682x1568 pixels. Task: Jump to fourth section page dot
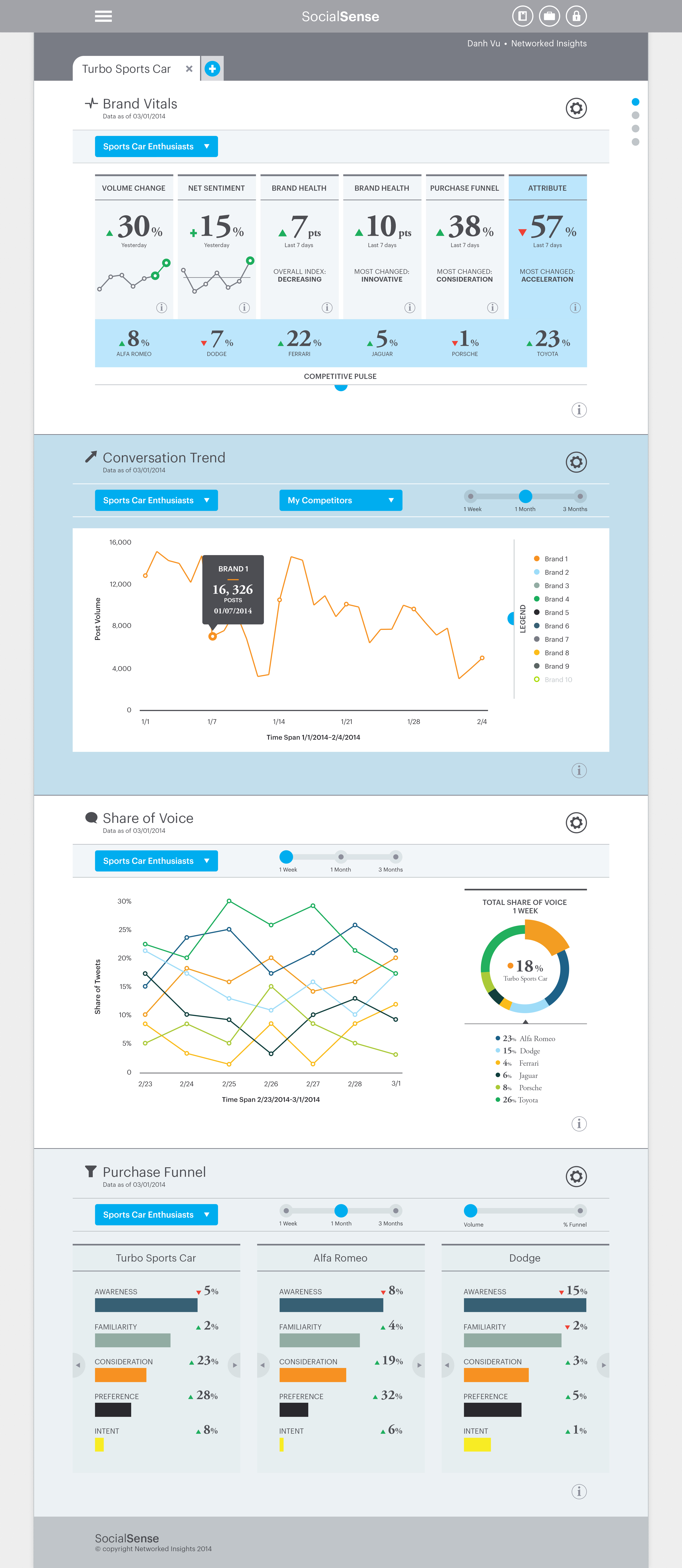(x=636, y=142)
